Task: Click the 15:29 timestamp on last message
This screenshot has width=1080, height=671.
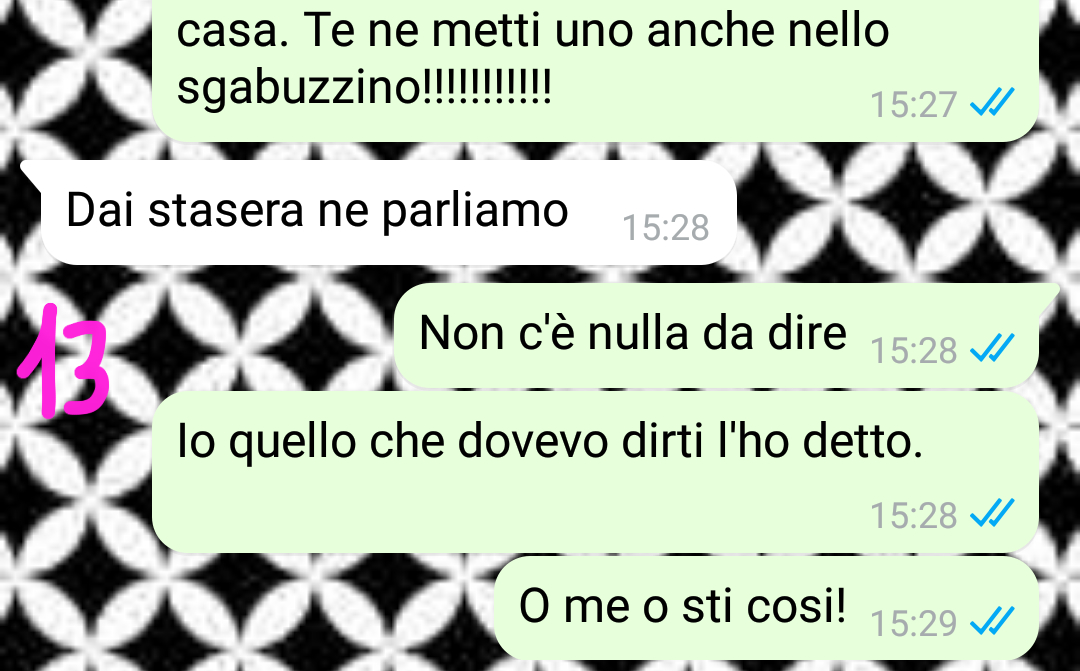Action: (913, 623)
